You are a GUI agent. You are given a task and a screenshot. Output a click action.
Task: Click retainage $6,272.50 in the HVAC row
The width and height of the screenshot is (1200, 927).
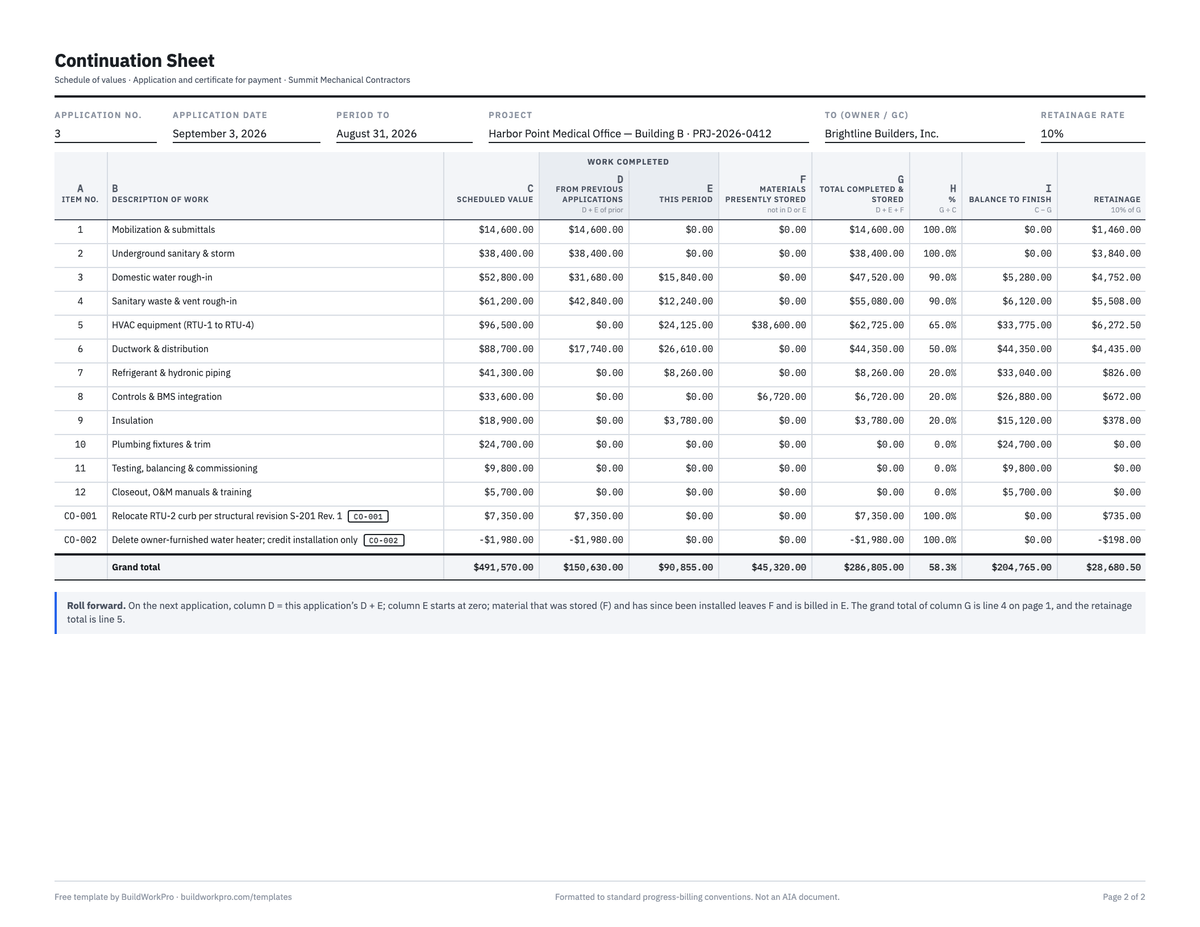[x=1116, y=325]
